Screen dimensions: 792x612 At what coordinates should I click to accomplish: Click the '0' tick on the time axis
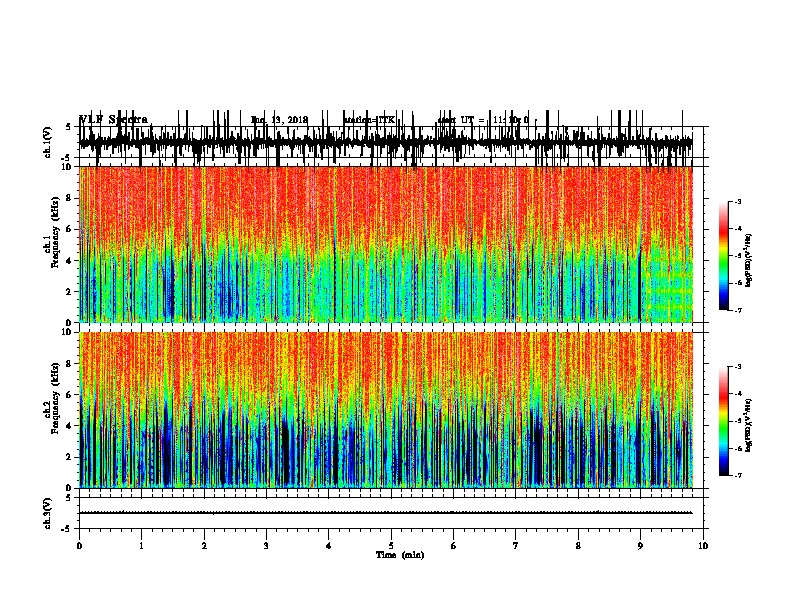79,546
